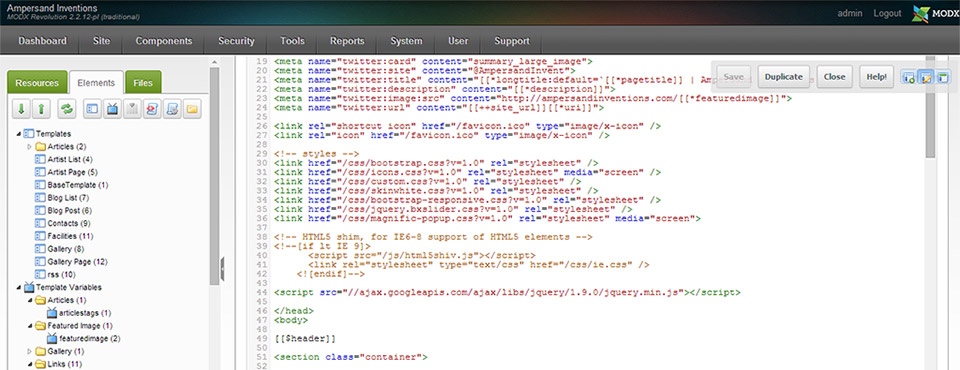Expand the Gallery (1) TV folder

coord(30,352)
